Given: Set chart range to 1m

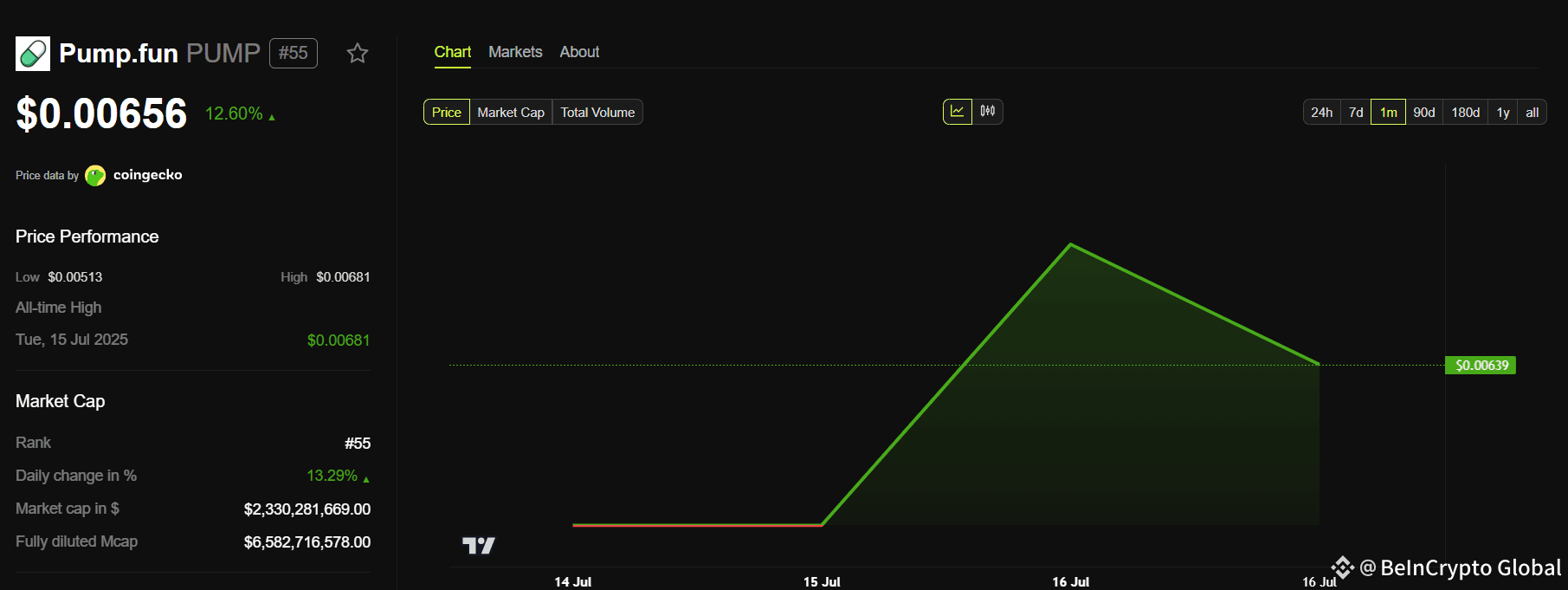Looking at the screenshot, I should (1388, 112).
